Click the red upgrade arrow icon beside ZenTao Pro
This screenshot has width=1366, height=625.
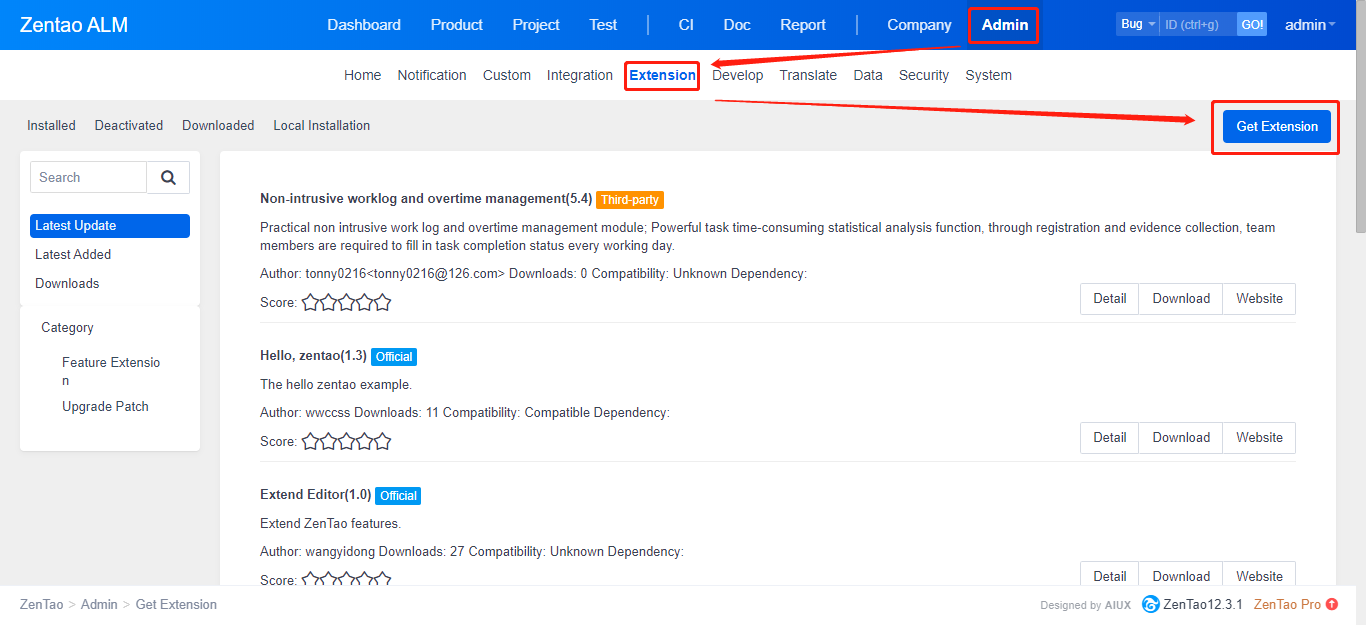pos(1332,604)
